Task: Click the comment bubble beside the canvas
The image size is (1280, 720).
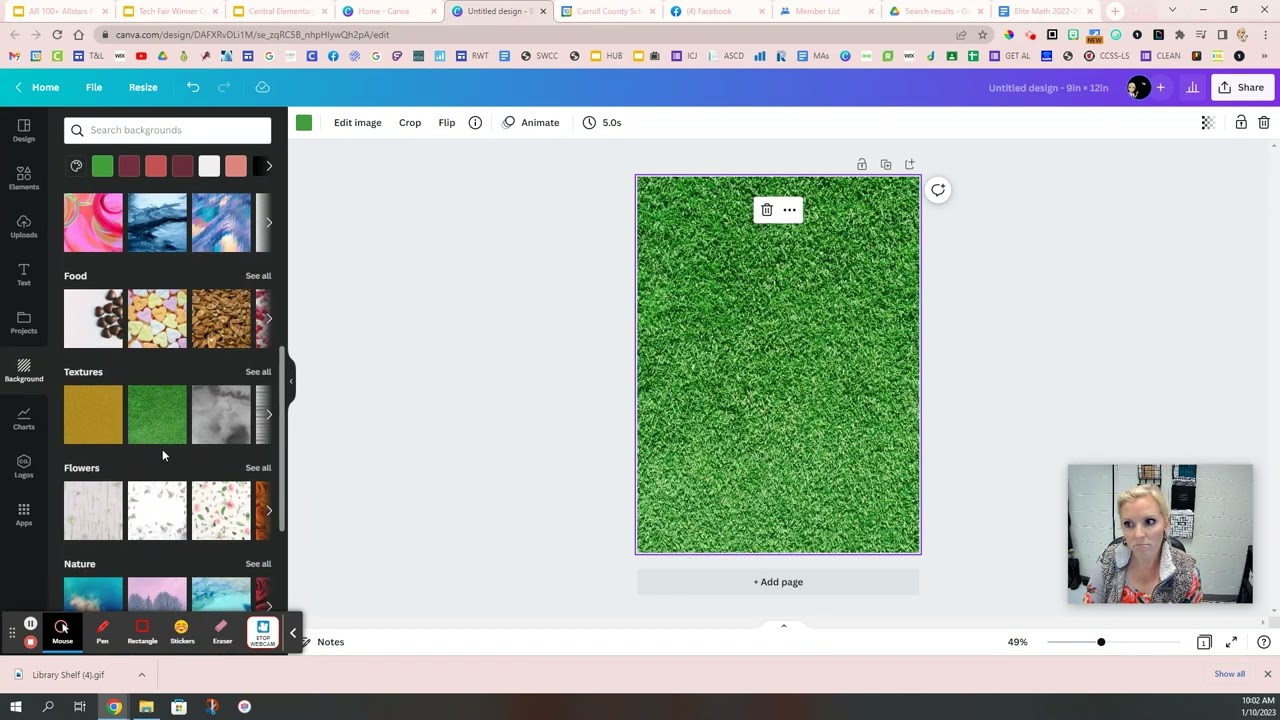Action: [938, 190]
